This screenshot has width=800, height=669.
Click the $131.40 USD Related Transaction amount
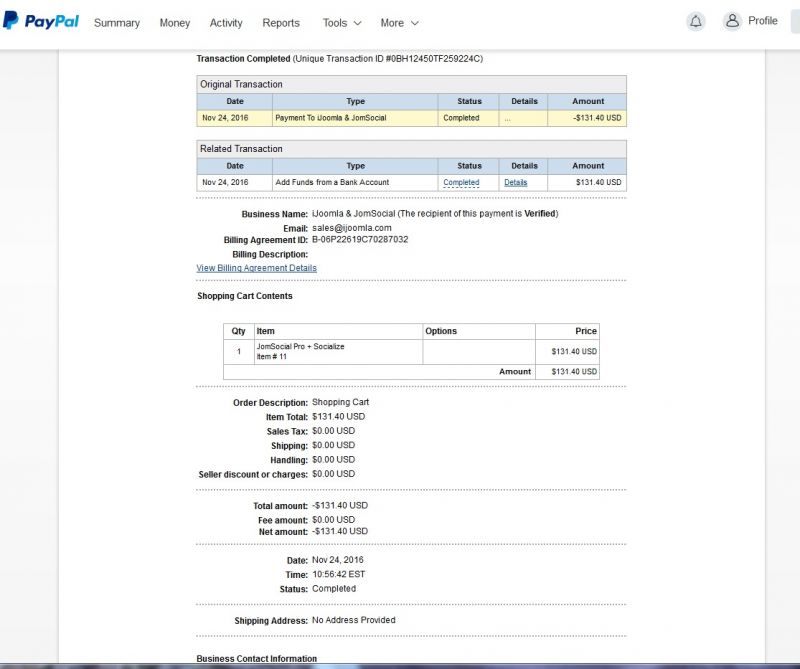598,182
